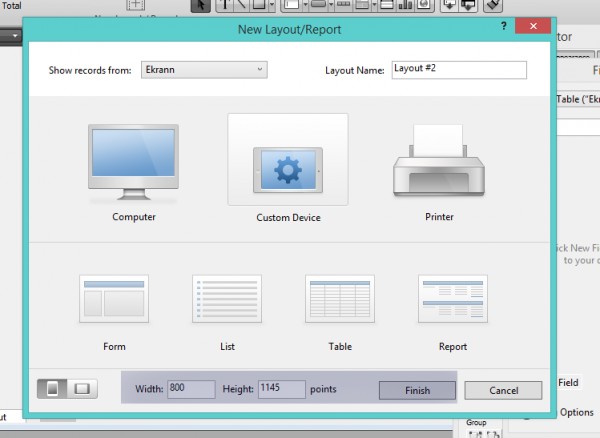Select the Tab Control tool

362,5
